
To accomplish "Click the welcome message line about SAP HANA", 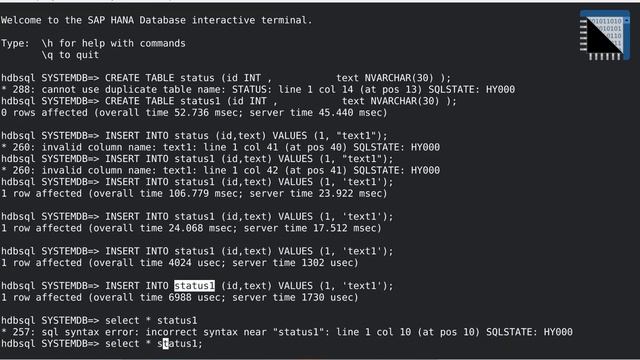I will tap(156, 20).
